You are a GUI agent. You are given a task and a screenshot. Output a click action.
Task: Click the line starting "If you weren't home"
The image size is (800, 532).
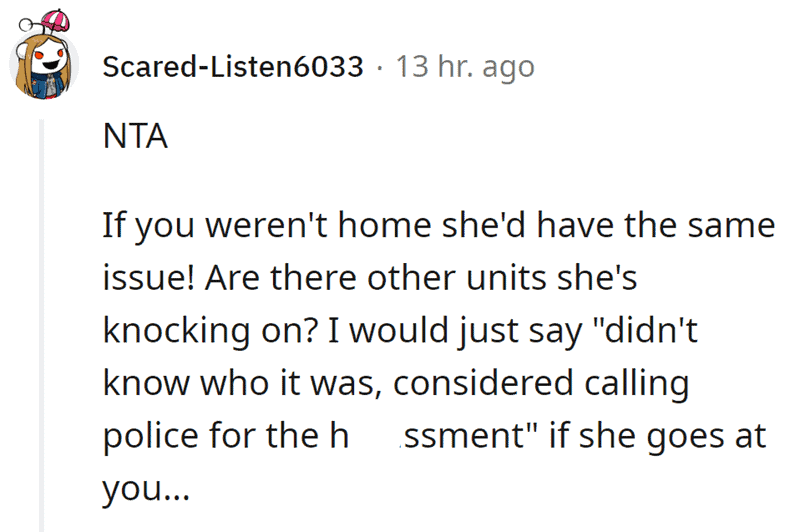pos(439,225)
